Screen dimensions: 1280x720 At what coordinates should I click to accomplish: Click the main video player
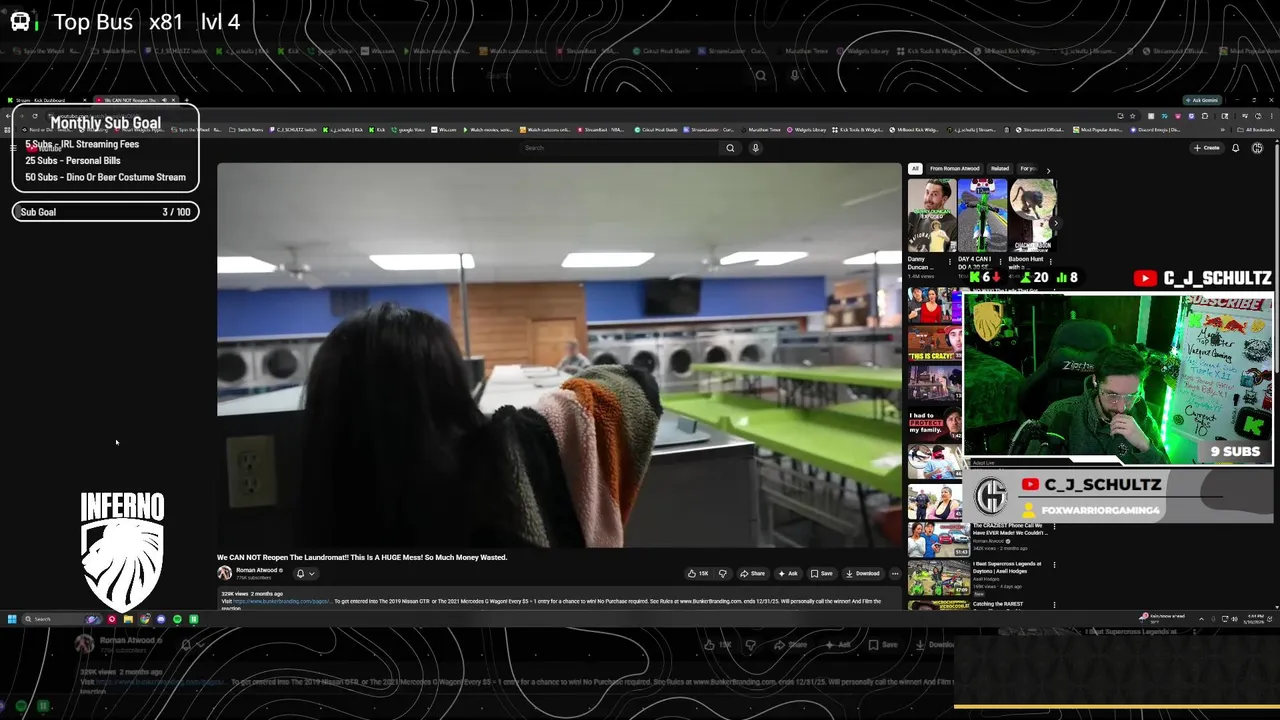click(x=559, y=355)
